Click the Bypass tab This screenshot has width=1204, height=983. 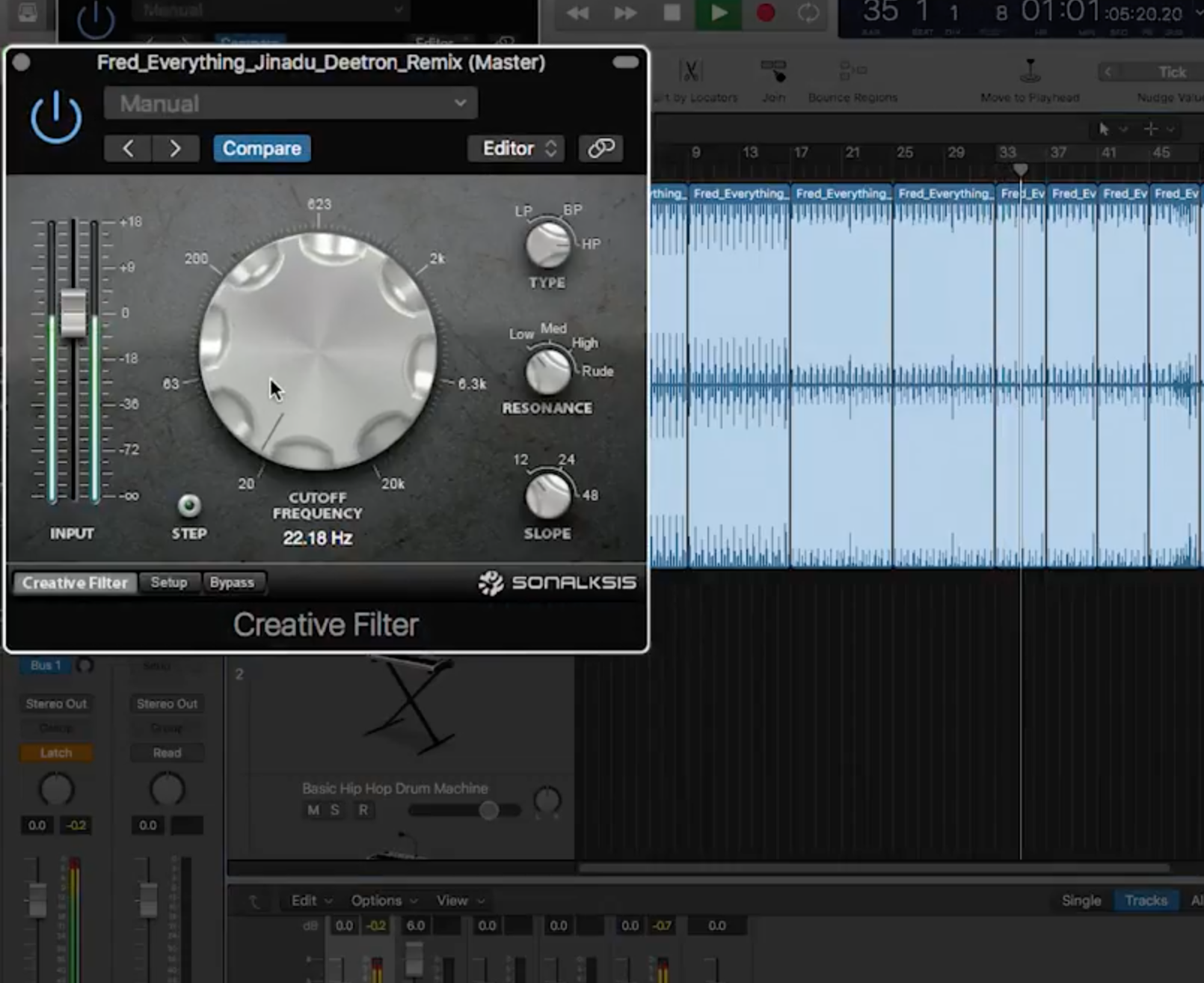tap(232, 582)
